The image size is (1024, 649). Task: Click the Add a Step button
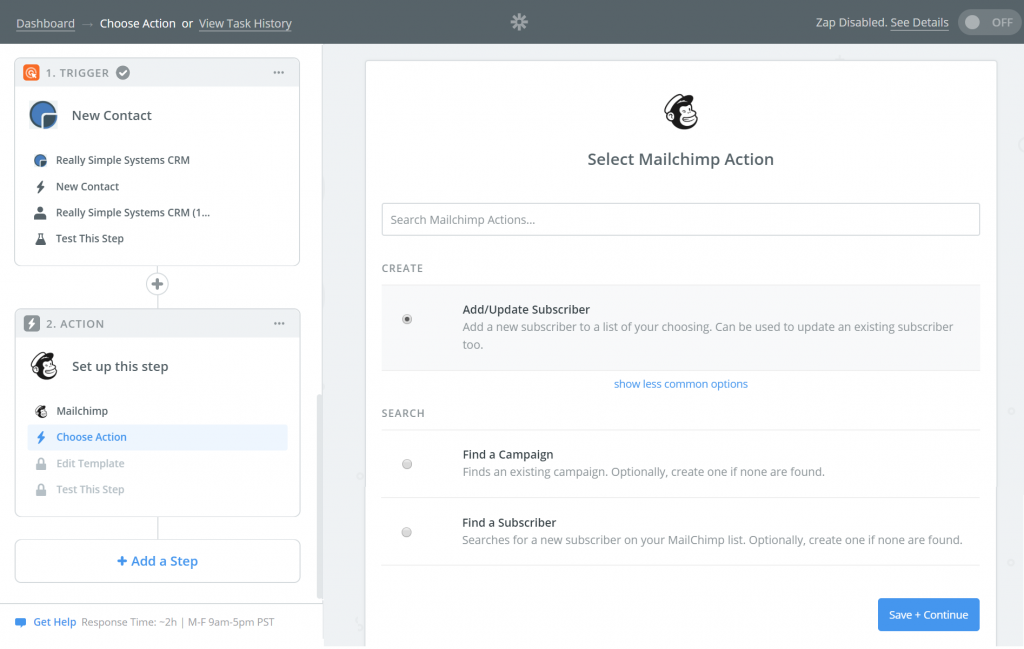pyautogui.click(x=157, y=561)
